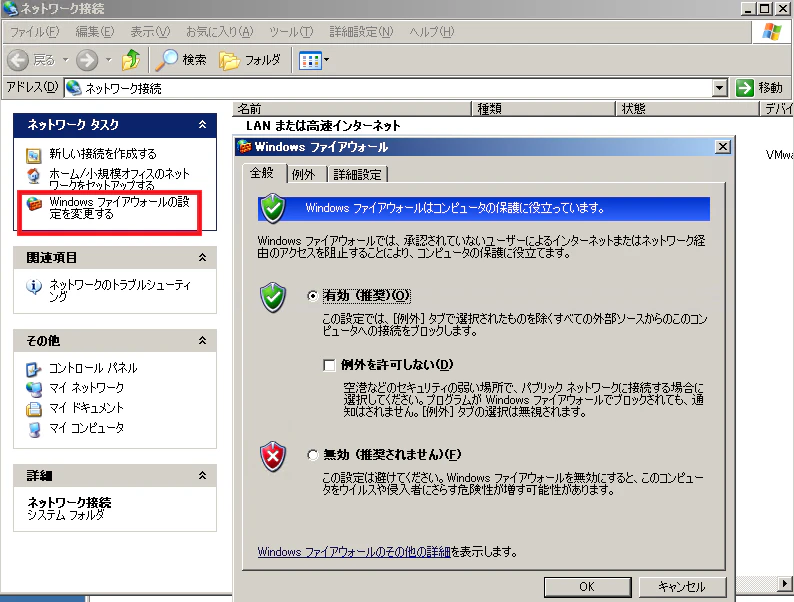The image size is (794, 602).
Task: Click the 新しい接続を作成する icon
Action: (33, 155)
